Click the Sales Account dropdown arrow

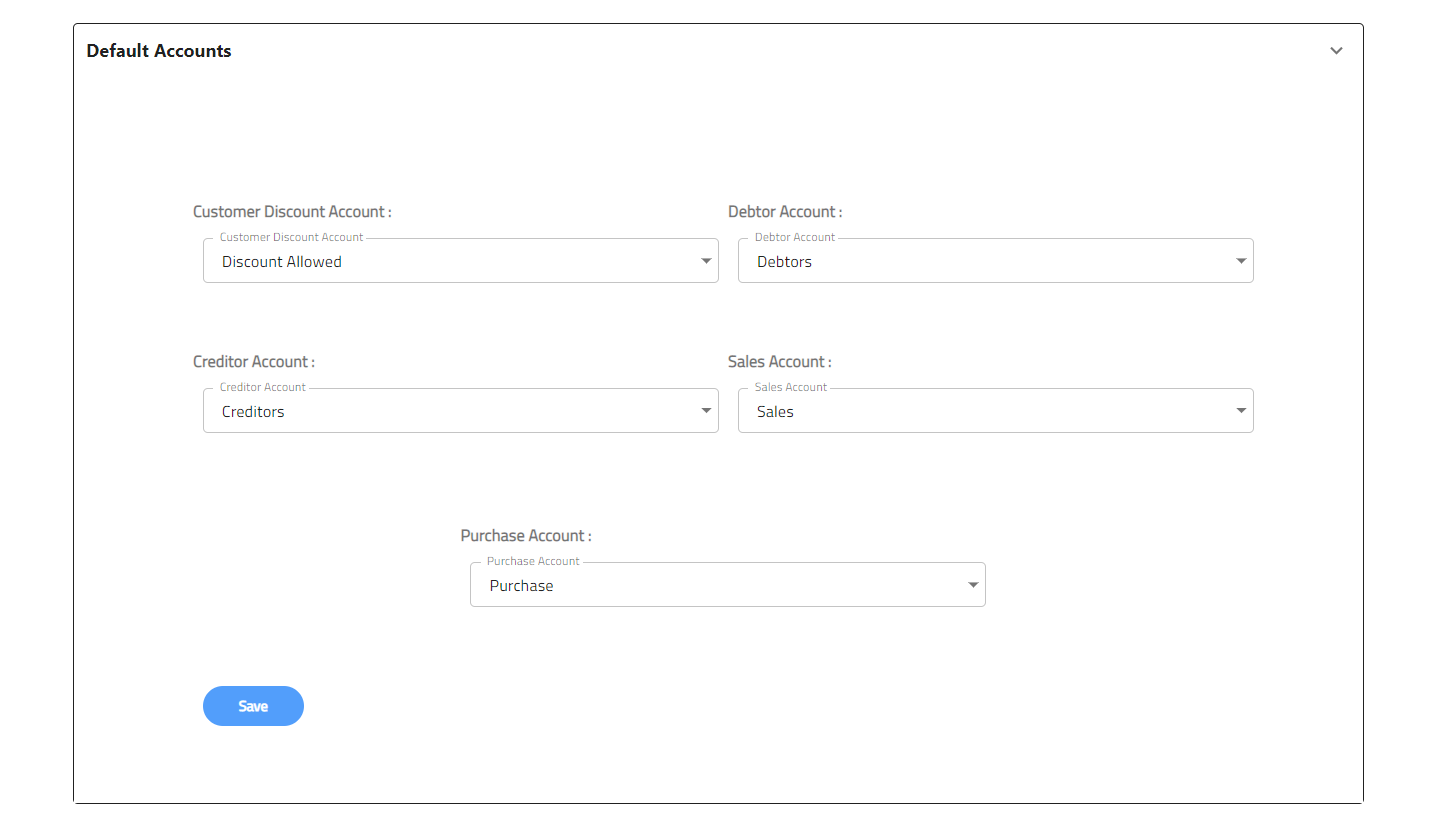tap(1241, 411)
